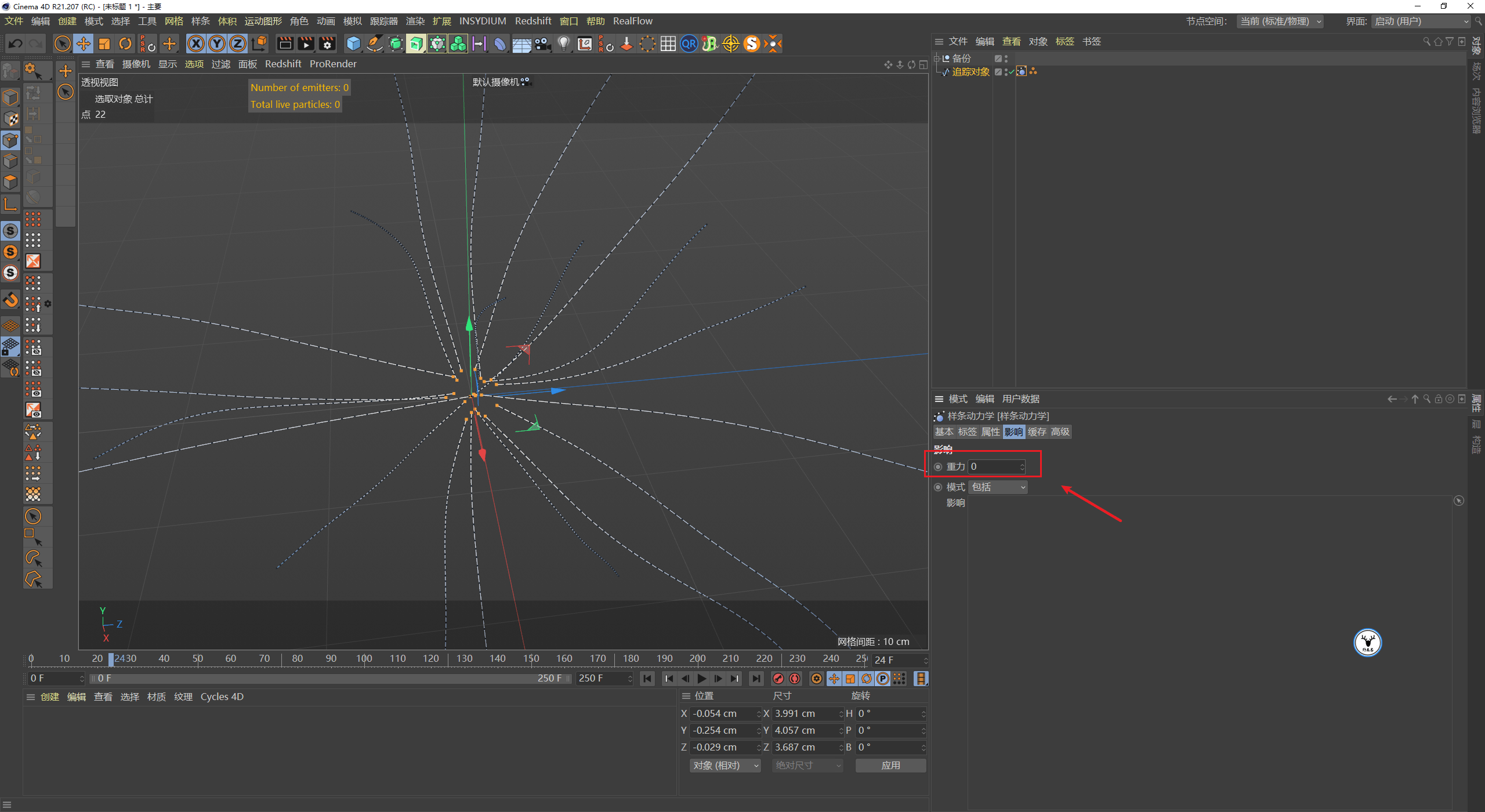The height and width of the screenshot is (812, 1485).
Task: Click the QR interactive render icon
Action: pyautogui.click(x=689, y=43)
